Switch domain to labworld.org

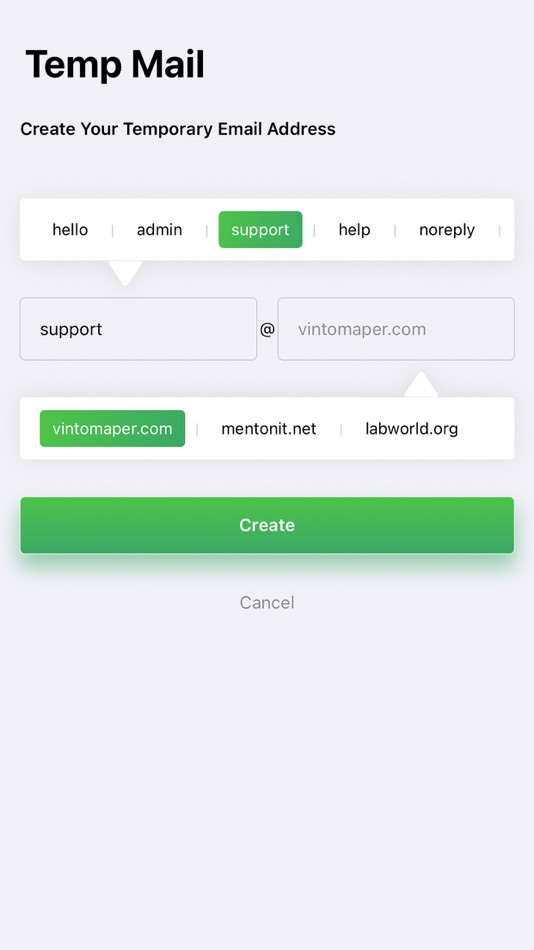tap(412, 428)
